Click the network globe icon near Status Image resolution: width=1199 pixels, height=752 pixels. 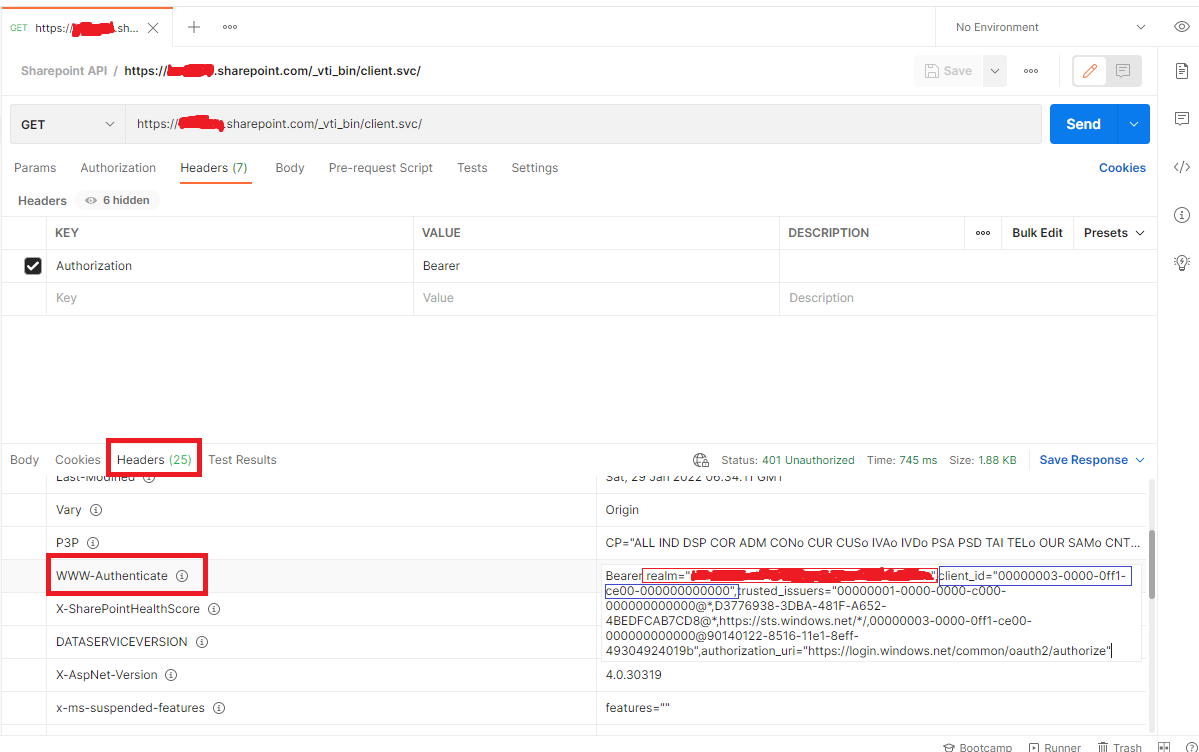pos(700,460)
